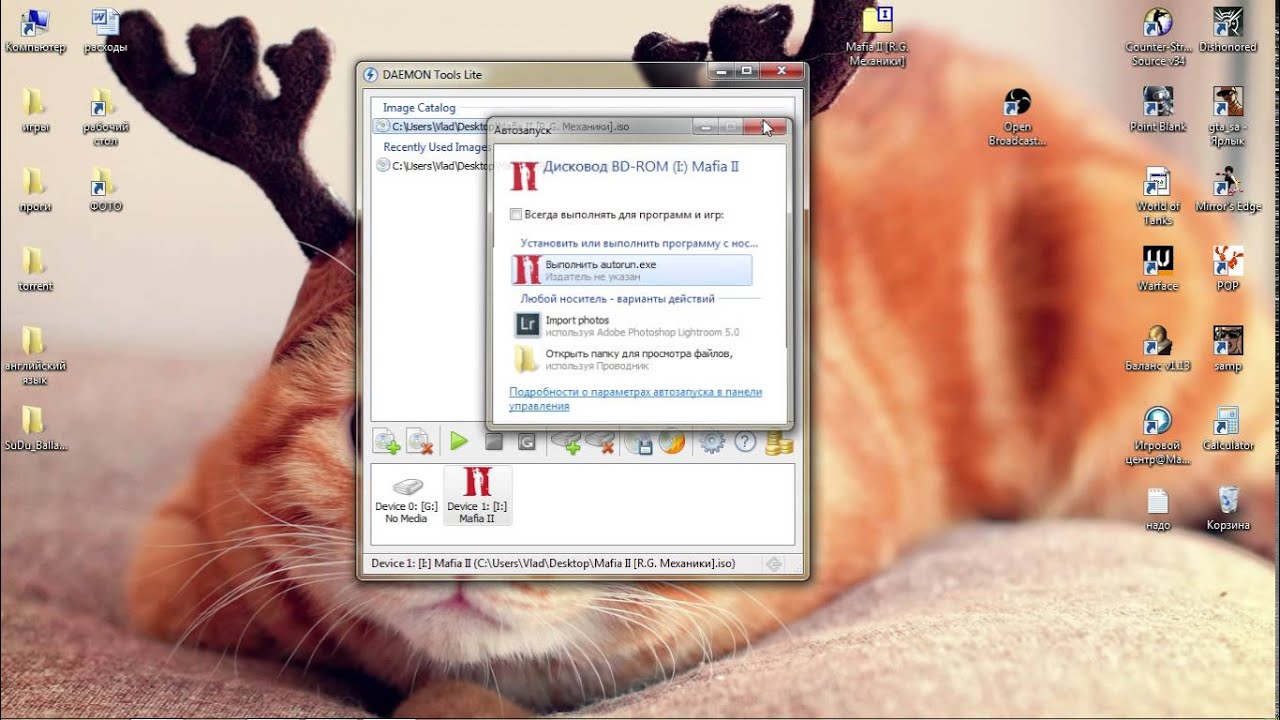Click the green Mount play icon
Viewport: 1280px width, 720px height.
click(x=458, y=441)
